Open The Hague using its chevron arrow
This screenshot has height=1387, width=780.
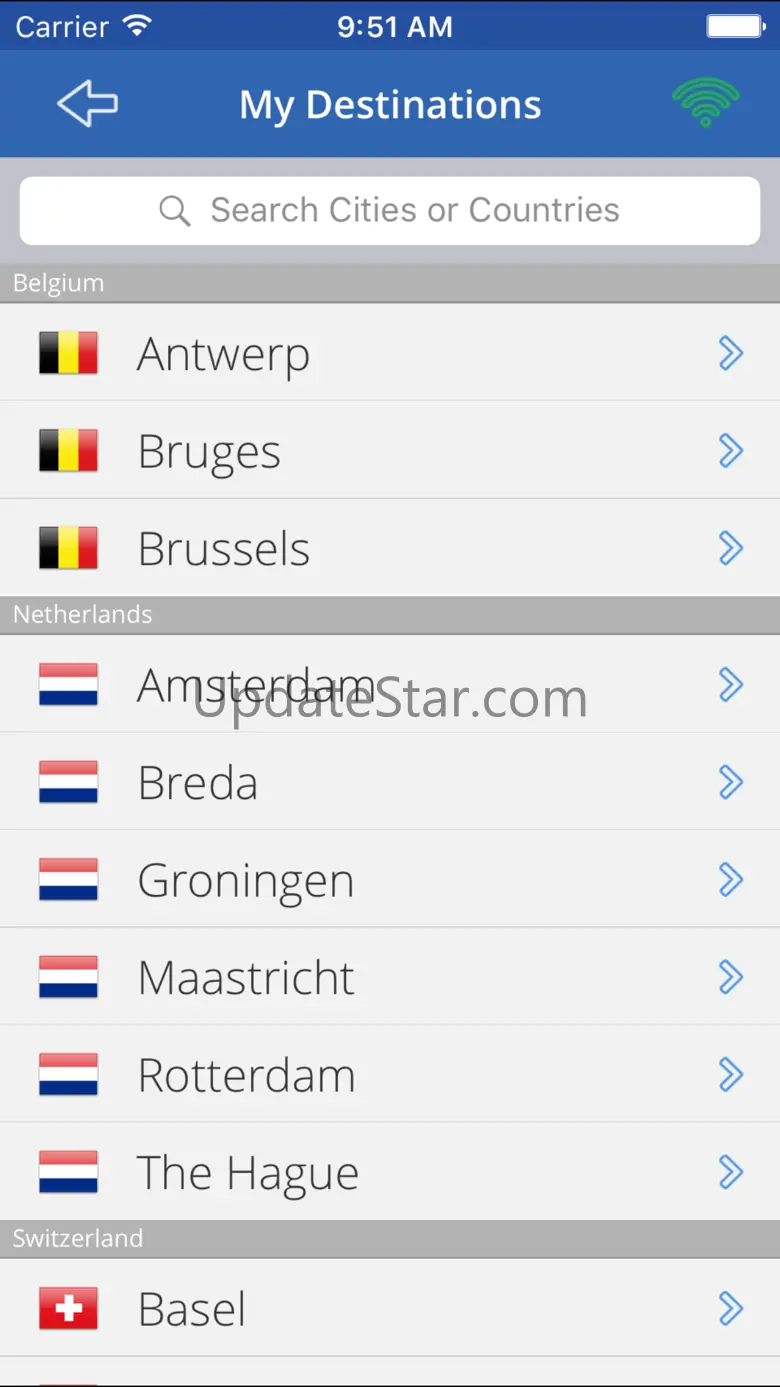(x=731, y=1172)
